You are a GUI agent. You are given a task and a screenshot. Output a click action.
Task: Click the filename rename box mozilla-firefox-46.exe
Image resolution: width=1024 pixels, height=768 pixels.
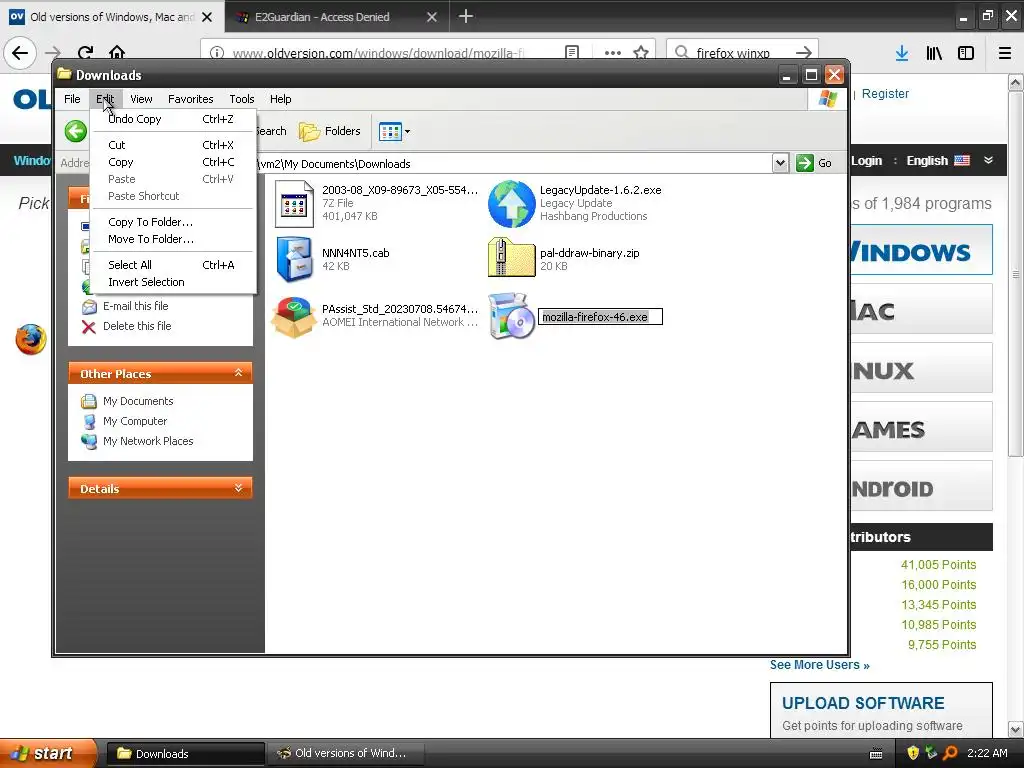(600, 317)
